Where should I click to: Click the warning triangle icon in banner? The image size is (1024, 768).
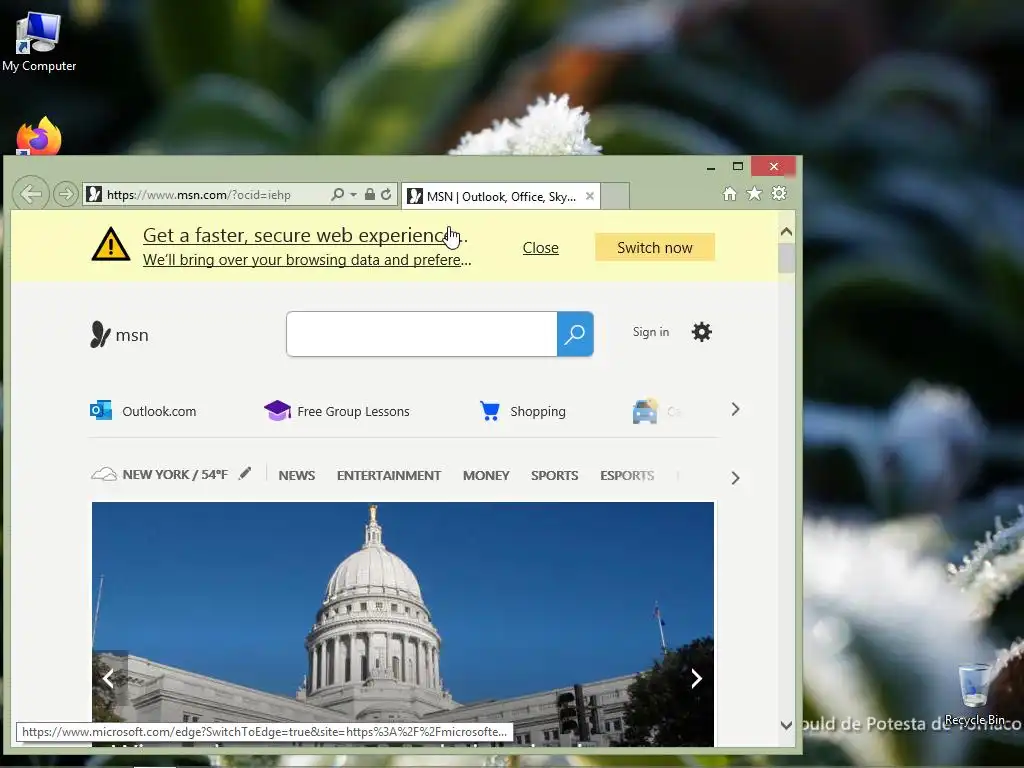(111, 245)
